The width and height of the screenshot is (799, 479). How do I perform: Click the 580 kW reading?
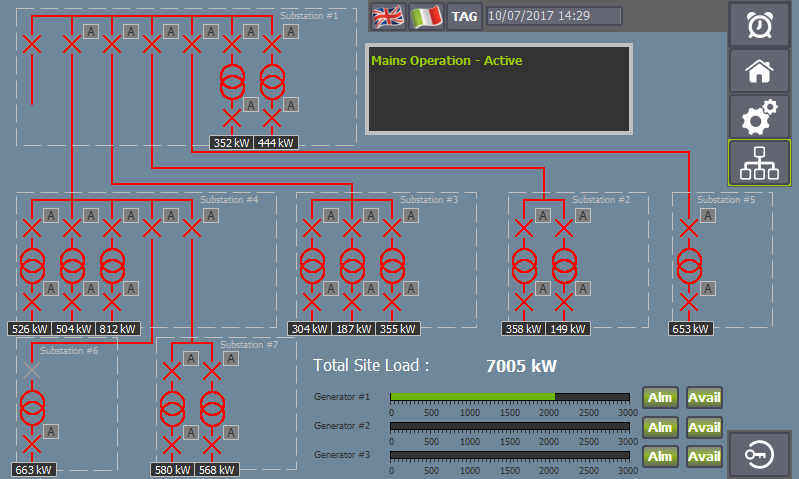(x=172, y=469)
